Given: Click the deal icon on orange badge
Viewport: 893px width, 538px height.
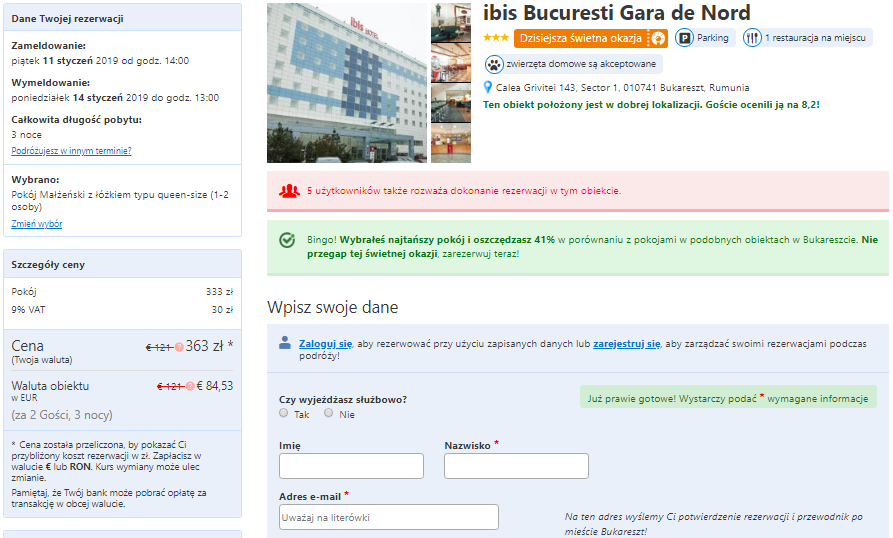Looking at the screenshot, I should [658, 38].
